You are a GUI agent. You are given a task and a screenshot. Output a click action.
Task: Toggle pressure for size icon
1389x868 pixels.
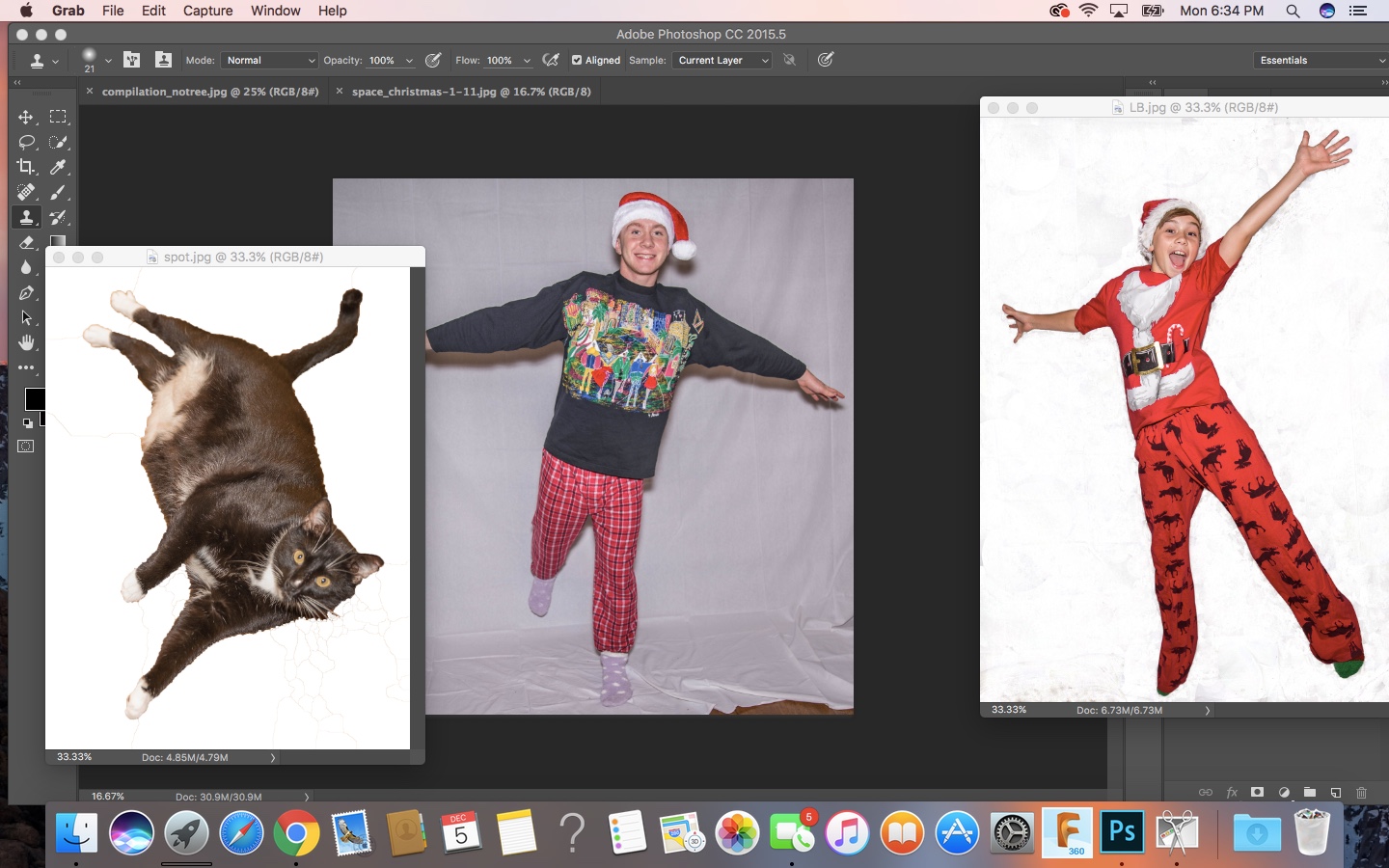(826, 60)
